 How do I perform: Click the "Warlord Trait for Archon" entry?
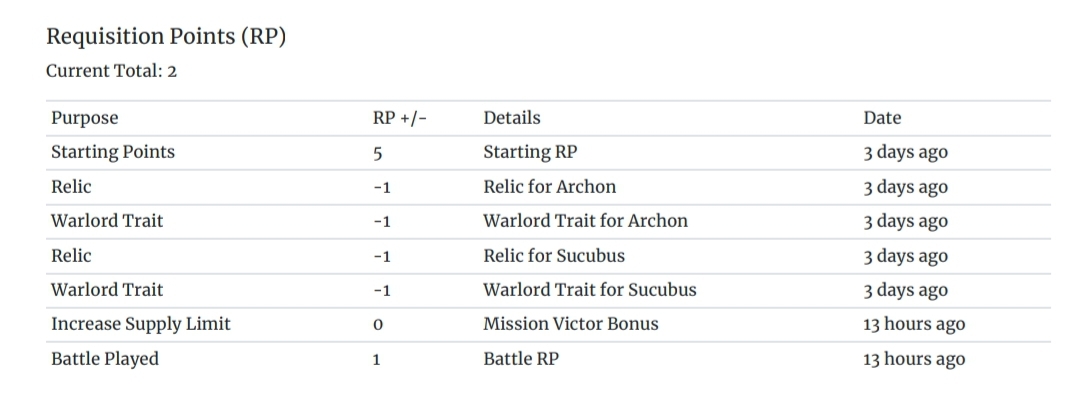click(585, 221)
